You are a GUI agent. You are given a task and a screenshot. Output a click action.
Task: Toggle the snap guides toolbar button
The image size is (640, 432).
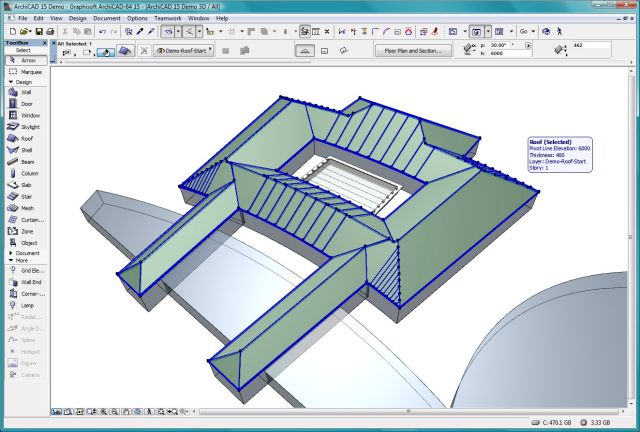pyautogui.click(x=189, y=31)
